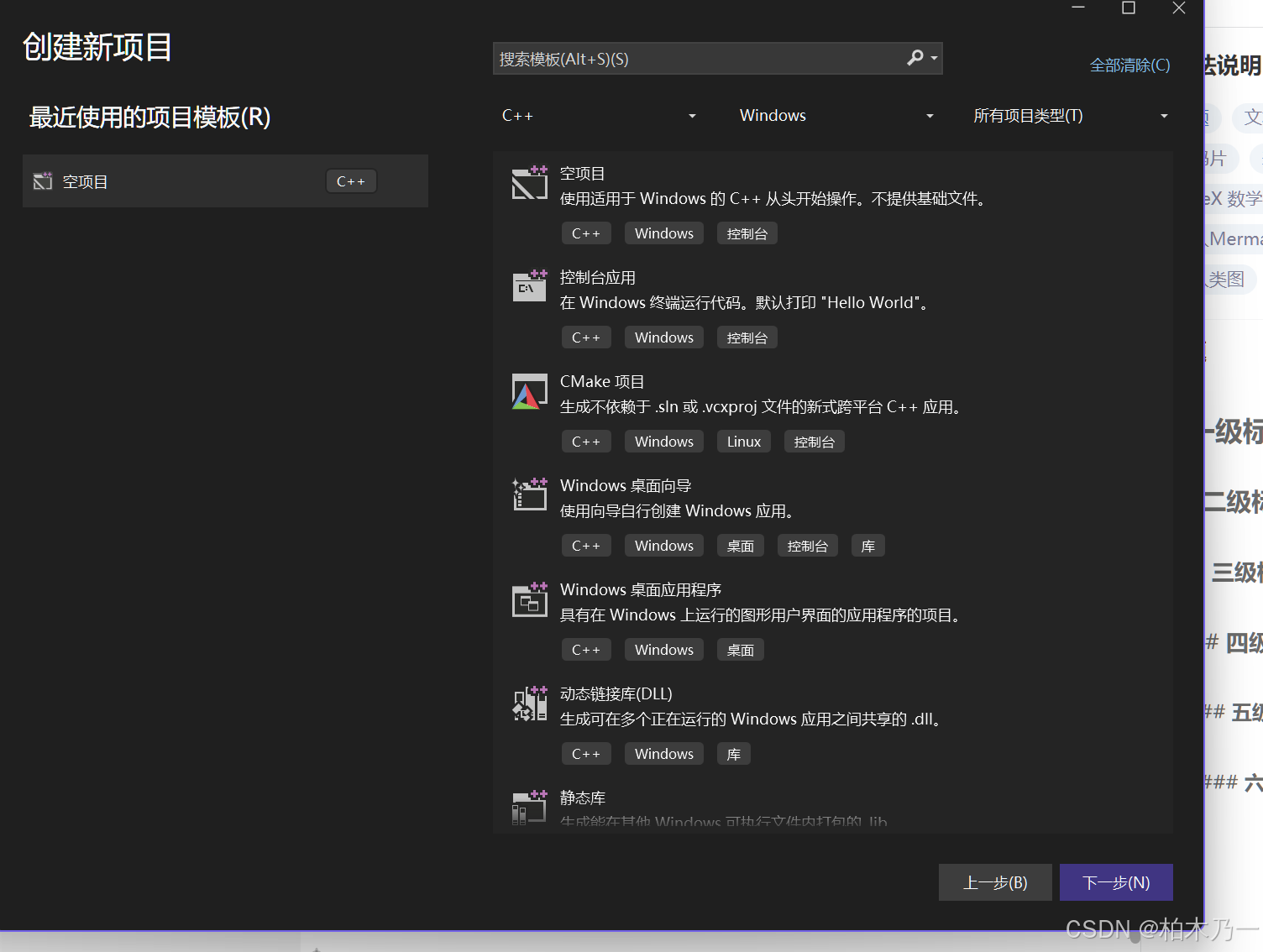
Task: Click the 全部清除 (clear all) link
Action: (x=1129, y=65)
